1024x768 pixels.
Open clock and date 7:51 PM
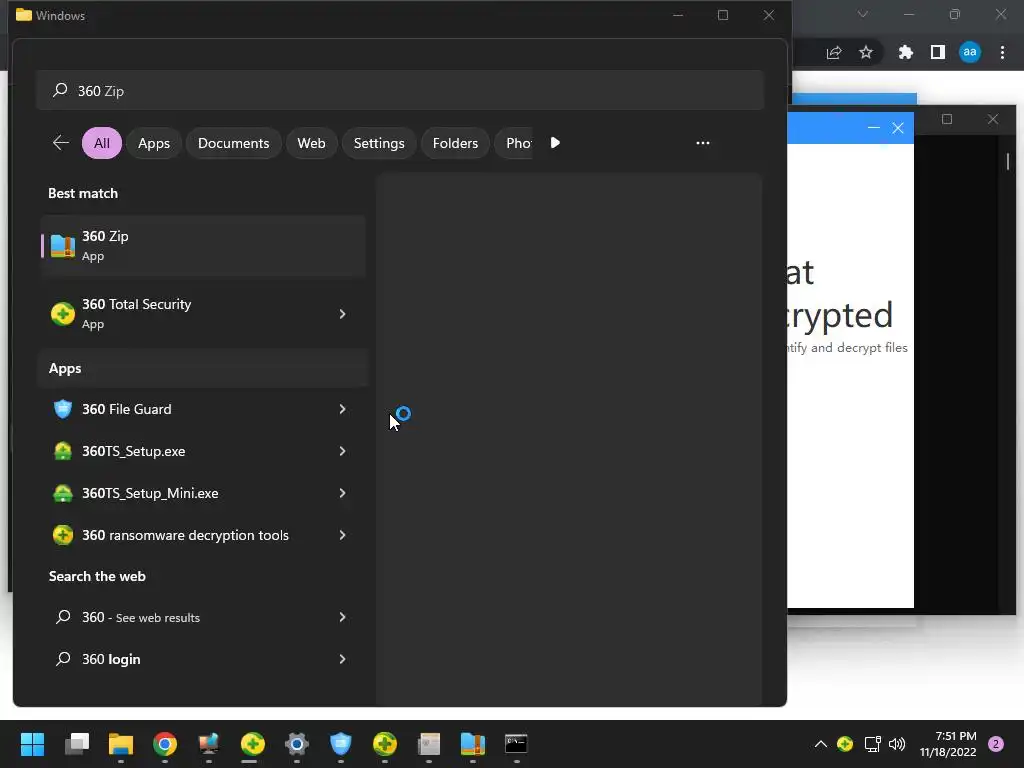948,744
